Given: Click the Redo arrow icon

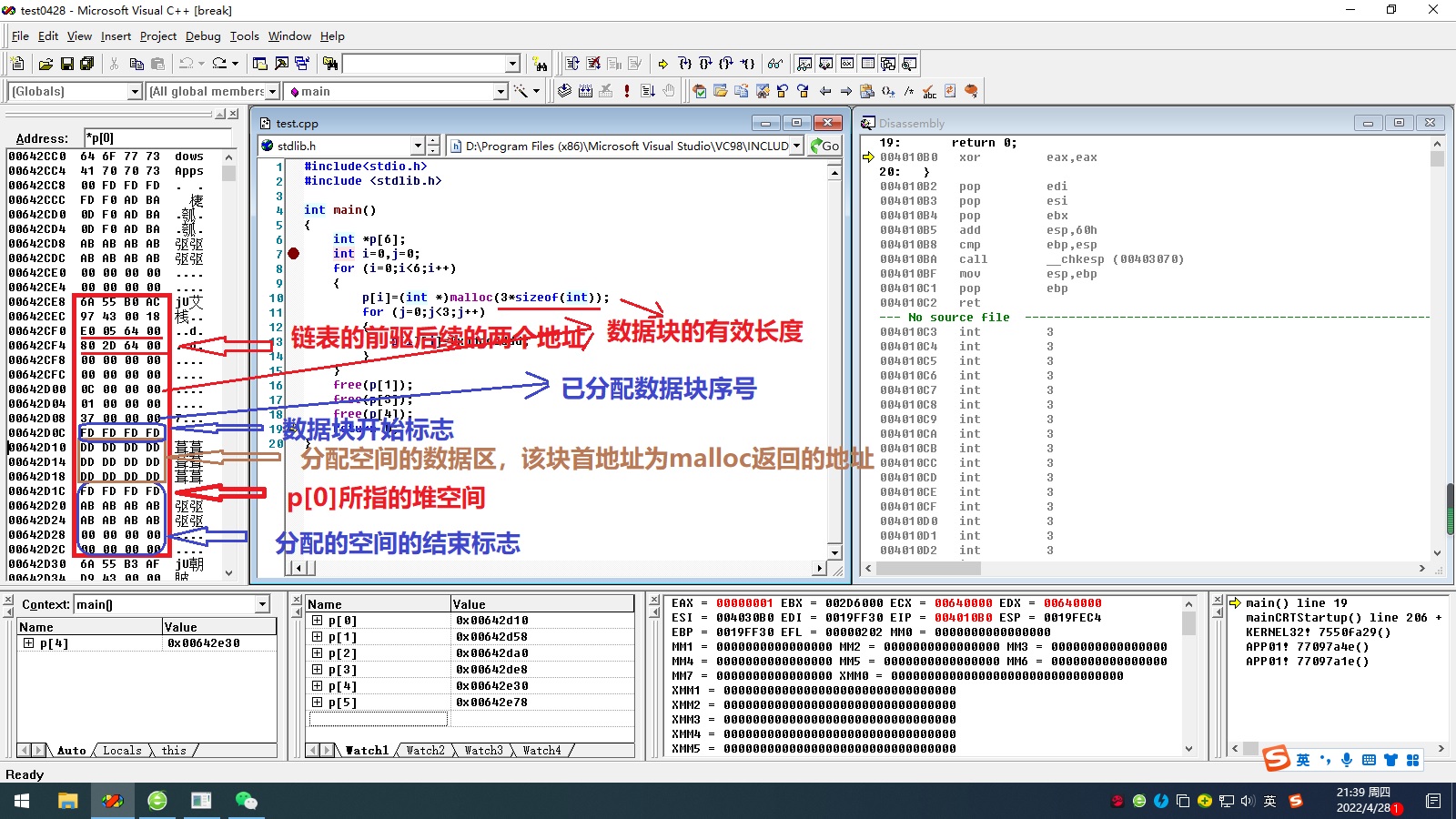Looking at the screenshot, I should [219, 64].
